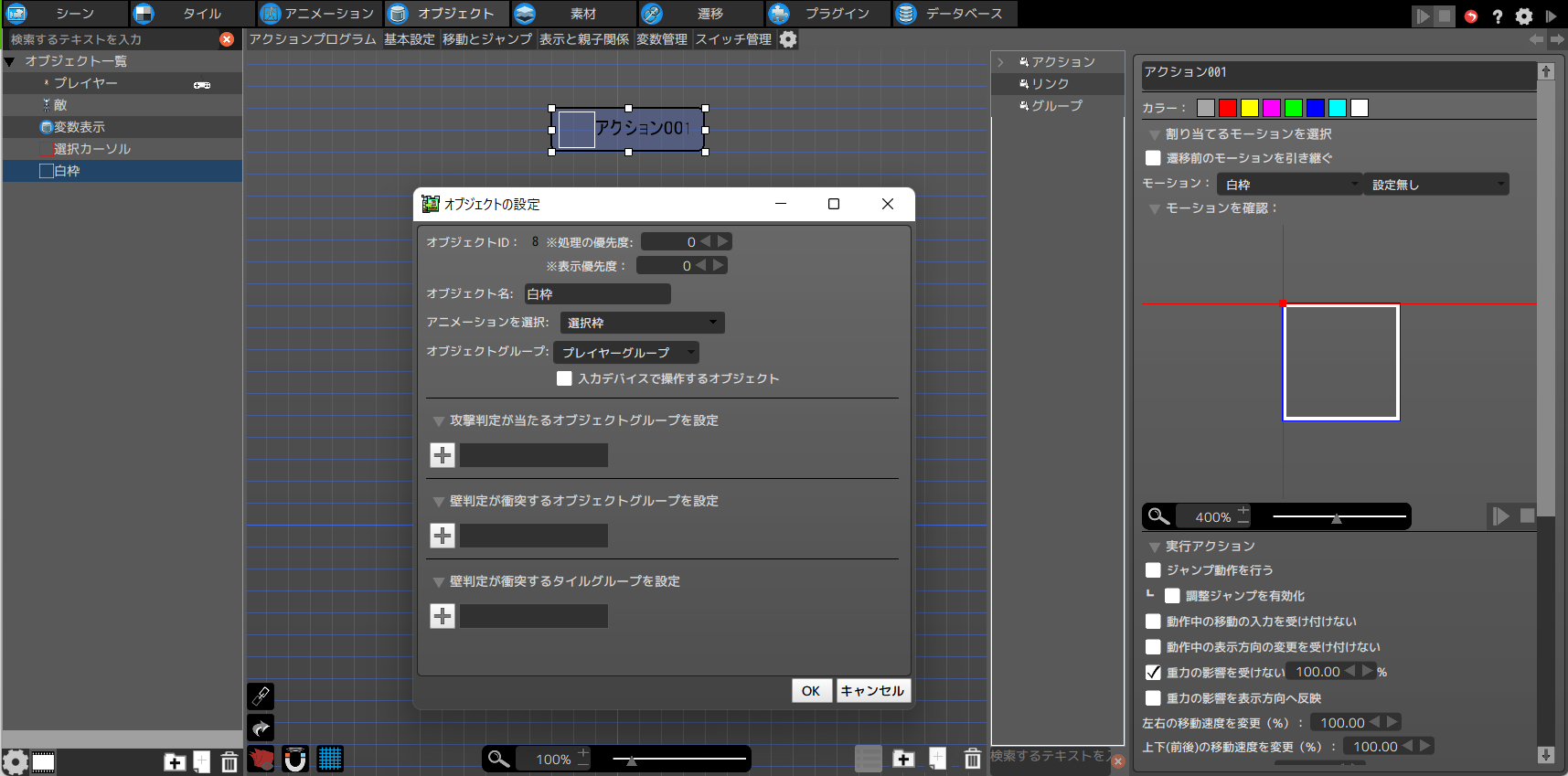This screenshot has width=1568, height=776.
Task: Open the top-right settings gear
Action: (1524, 16)
